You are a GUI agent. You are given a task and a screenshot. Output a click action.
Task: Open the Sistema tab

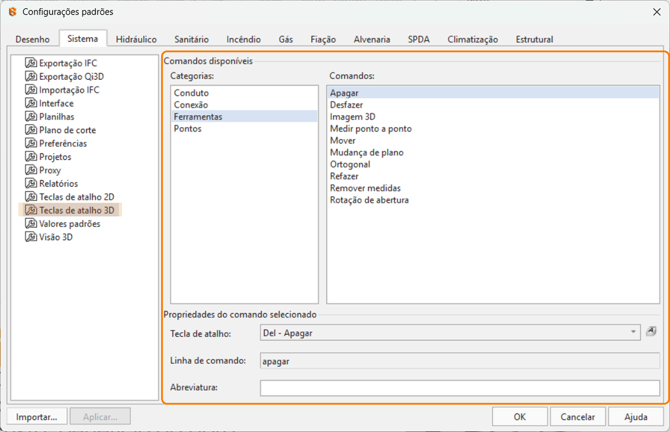pyautogui.click(x=82, y=38)
